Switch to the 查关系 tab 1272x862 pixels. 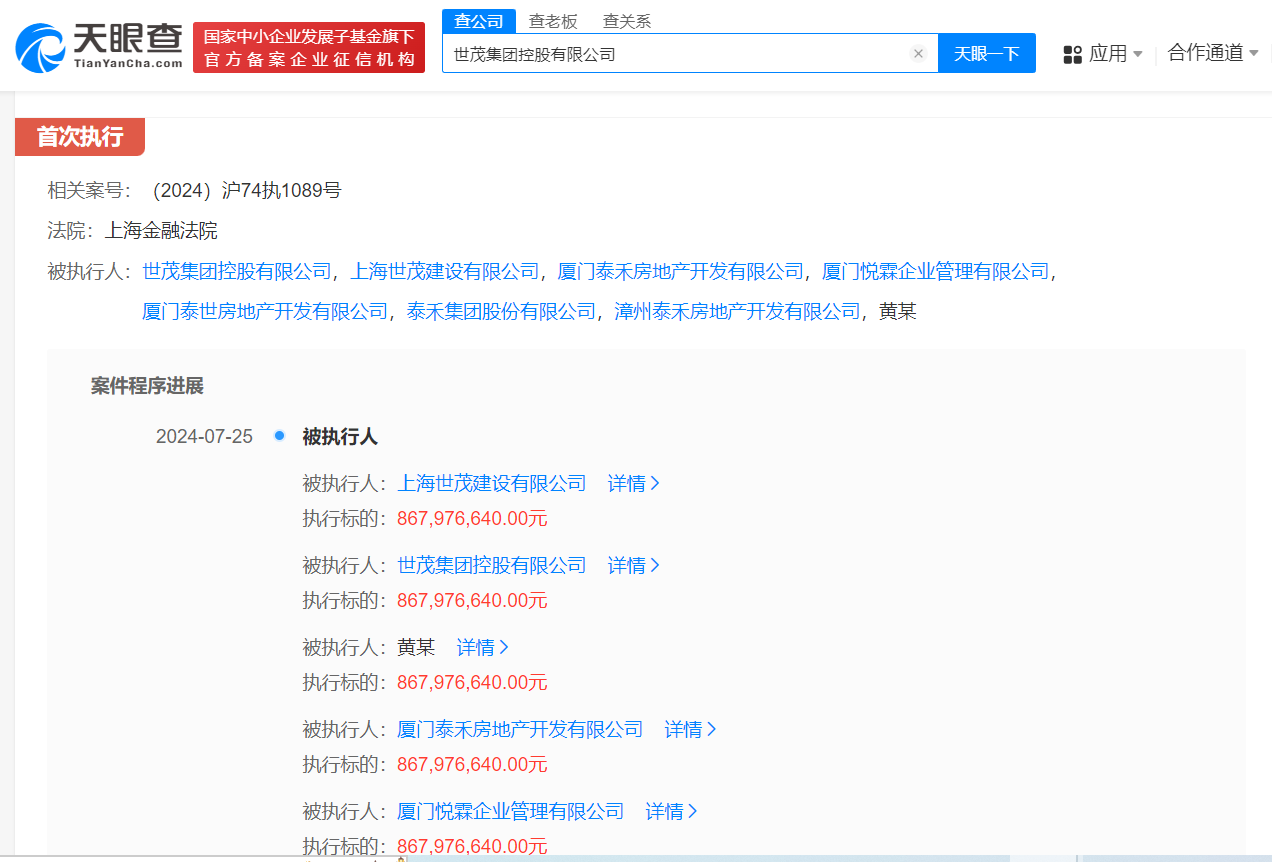pyautogui.click(x=626, y=20)
